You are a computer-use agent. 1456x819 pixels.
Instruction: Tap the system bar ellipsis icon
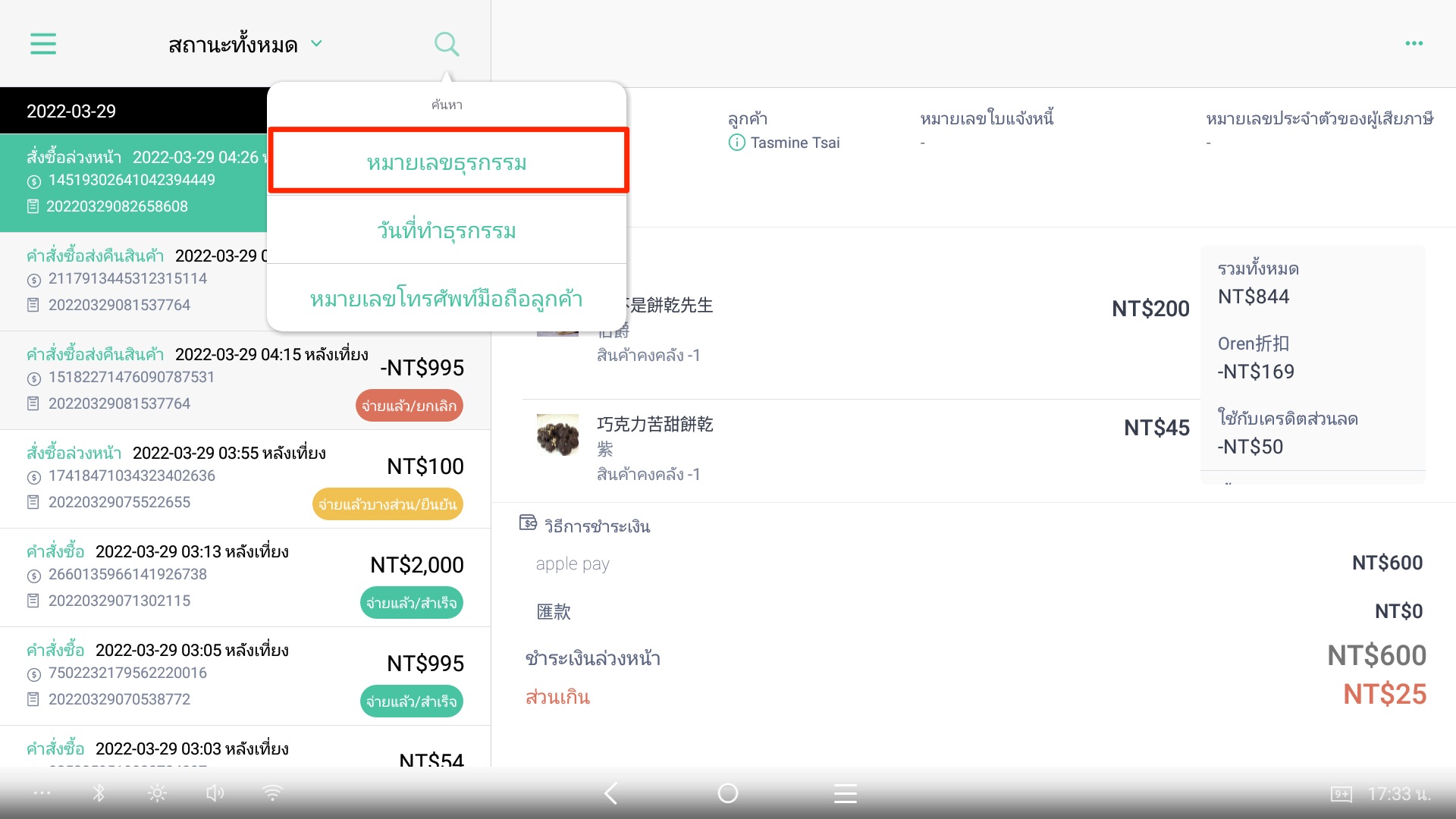click(42, 793)
